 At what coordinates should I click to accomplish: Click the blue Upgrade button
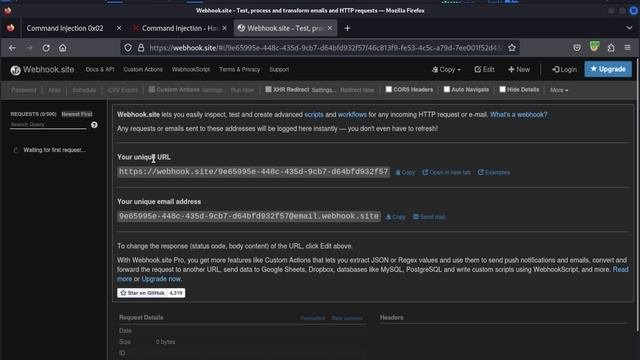[x=608, y=69]
